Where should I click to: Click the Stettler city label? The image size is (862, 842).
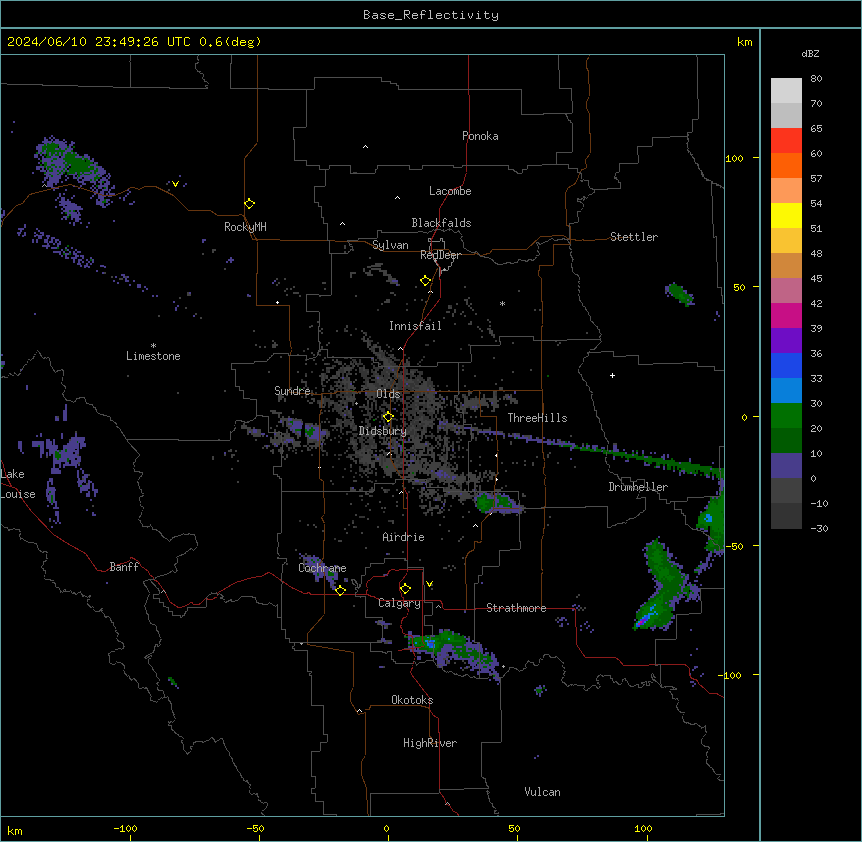[x=634, y=237]
